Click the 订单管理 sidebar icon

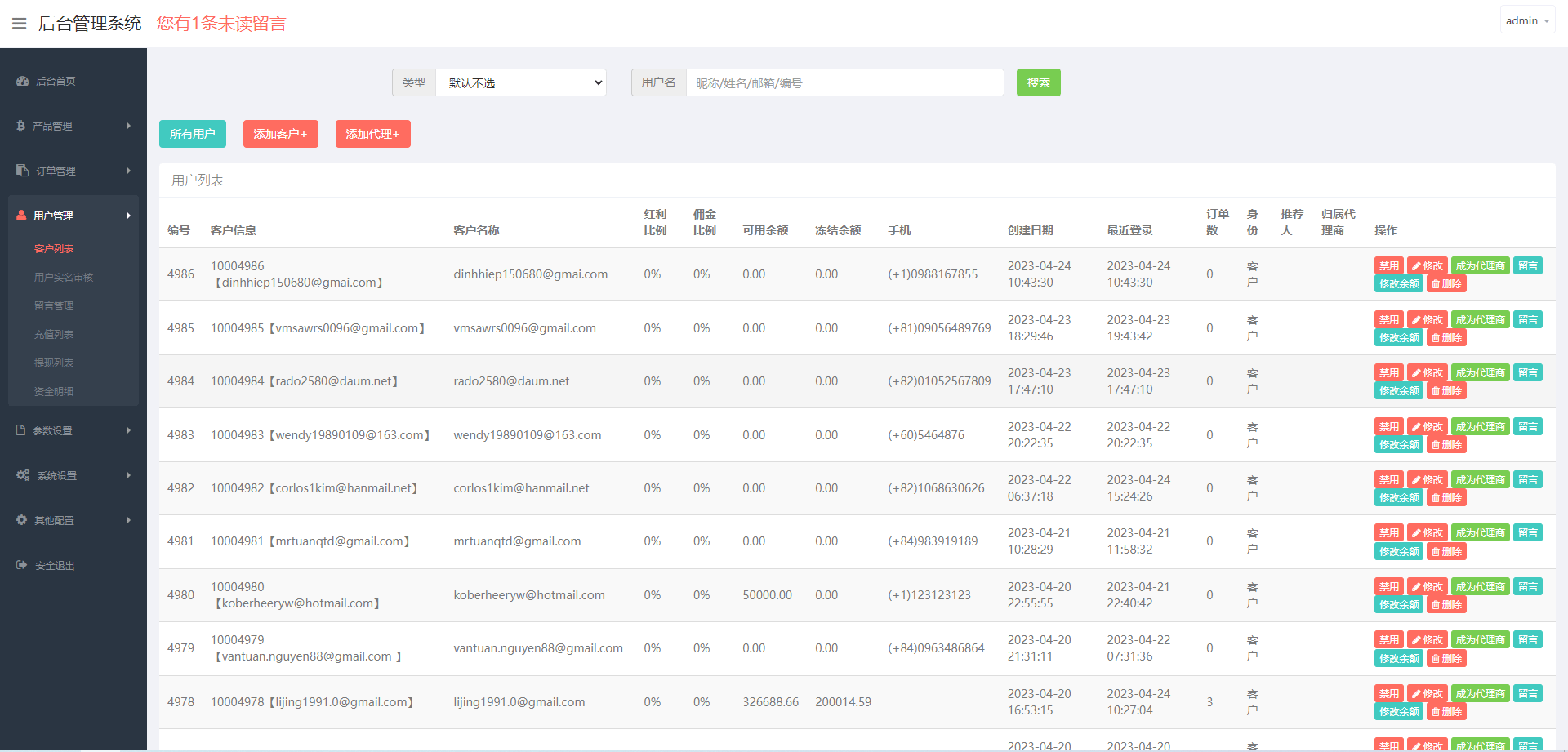(x=22, y=171)
